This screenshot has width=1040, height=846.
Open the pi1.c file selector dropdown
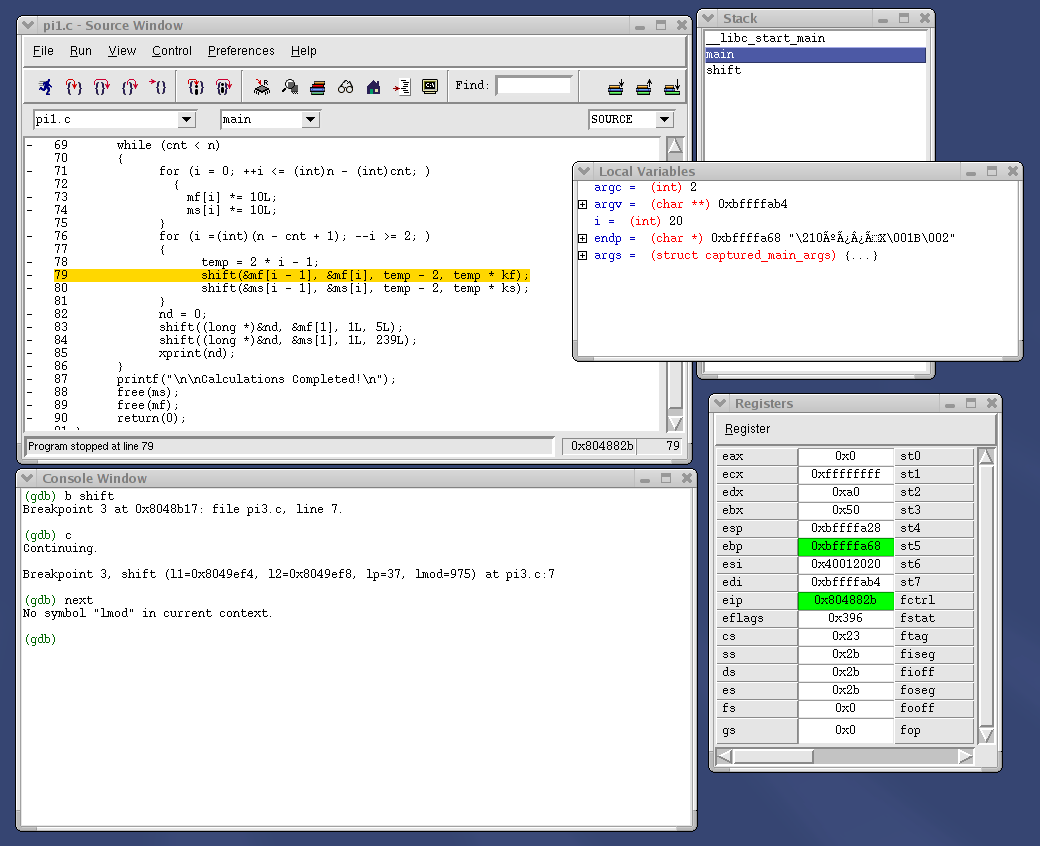coord(186,119)
